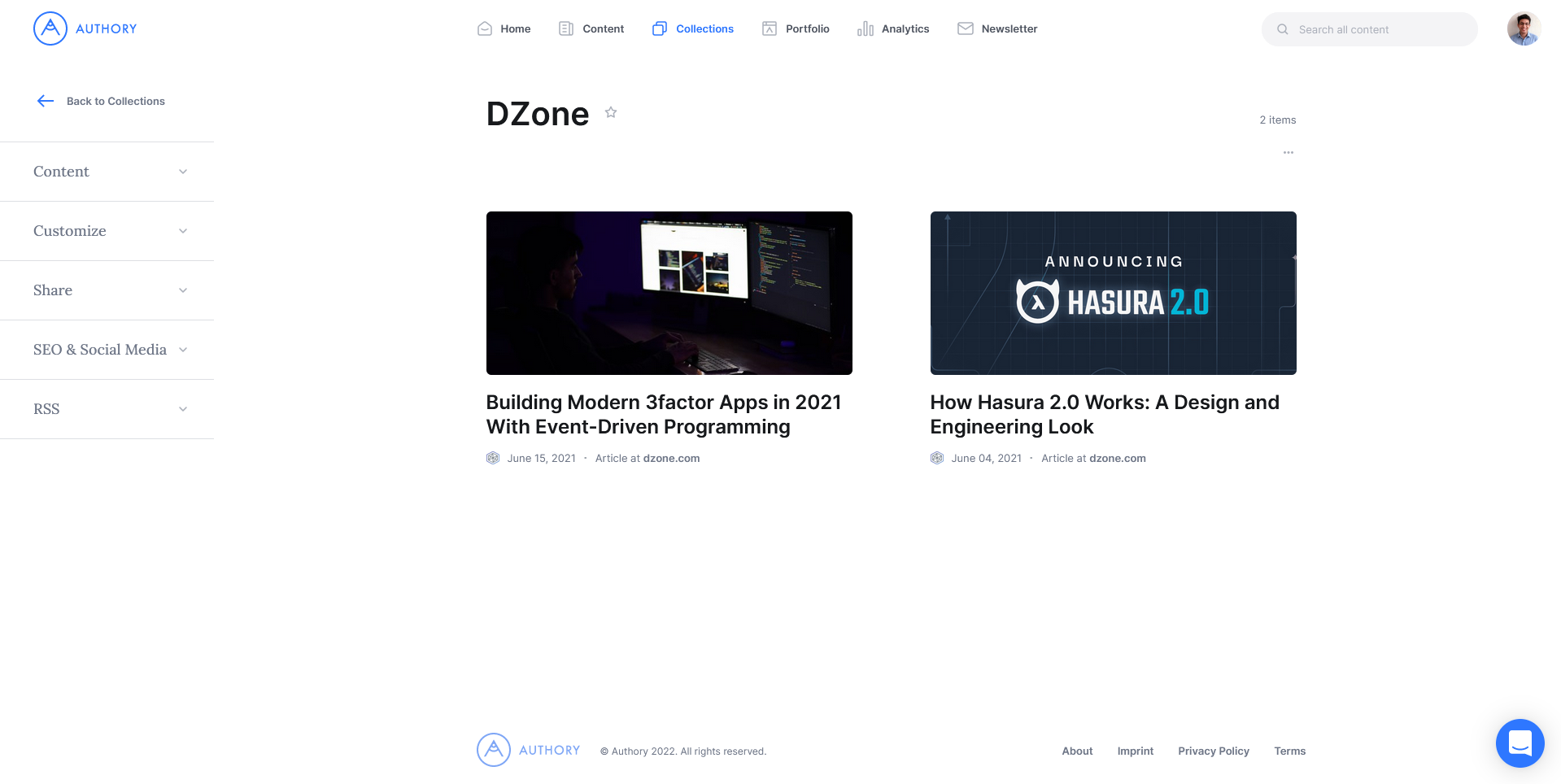Click the Portfolio icon in the top nav
Viewport: 1561px width, 784px height.
pyautogui.click(x=770, y=28)
